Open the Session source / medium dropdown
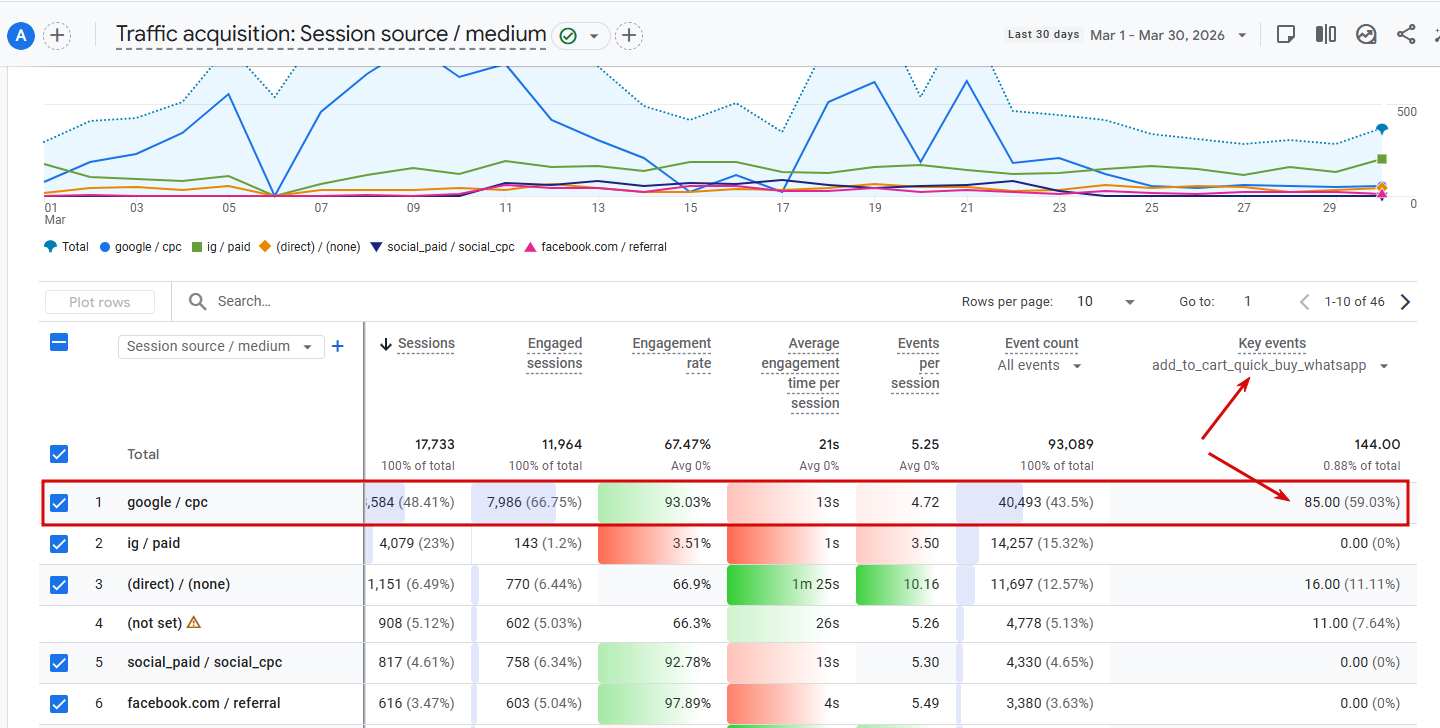 220,346
